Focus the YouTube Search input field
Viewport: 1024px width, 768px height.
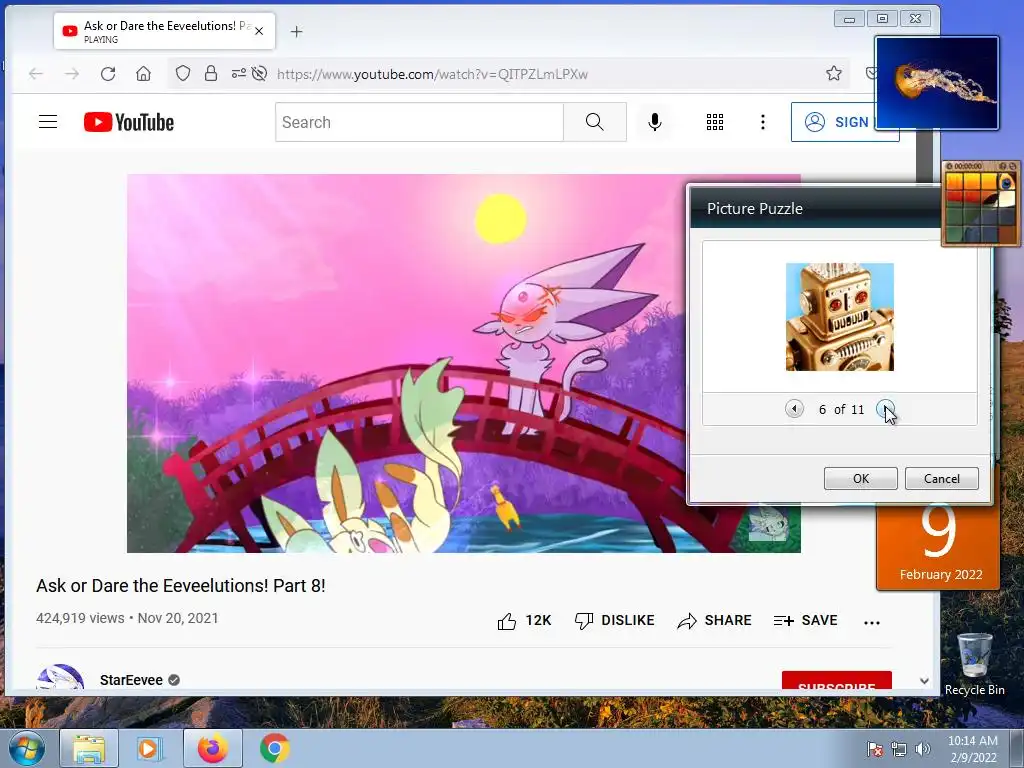[419, 122]
